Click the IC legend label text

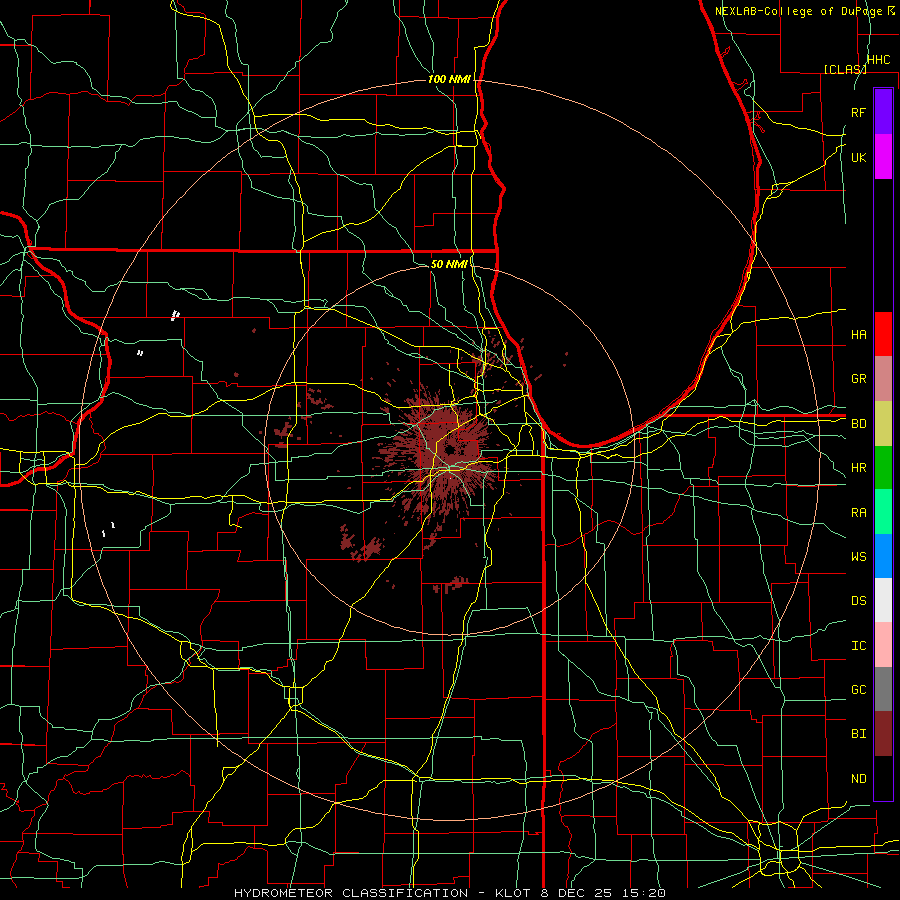(x=858, y=646)
